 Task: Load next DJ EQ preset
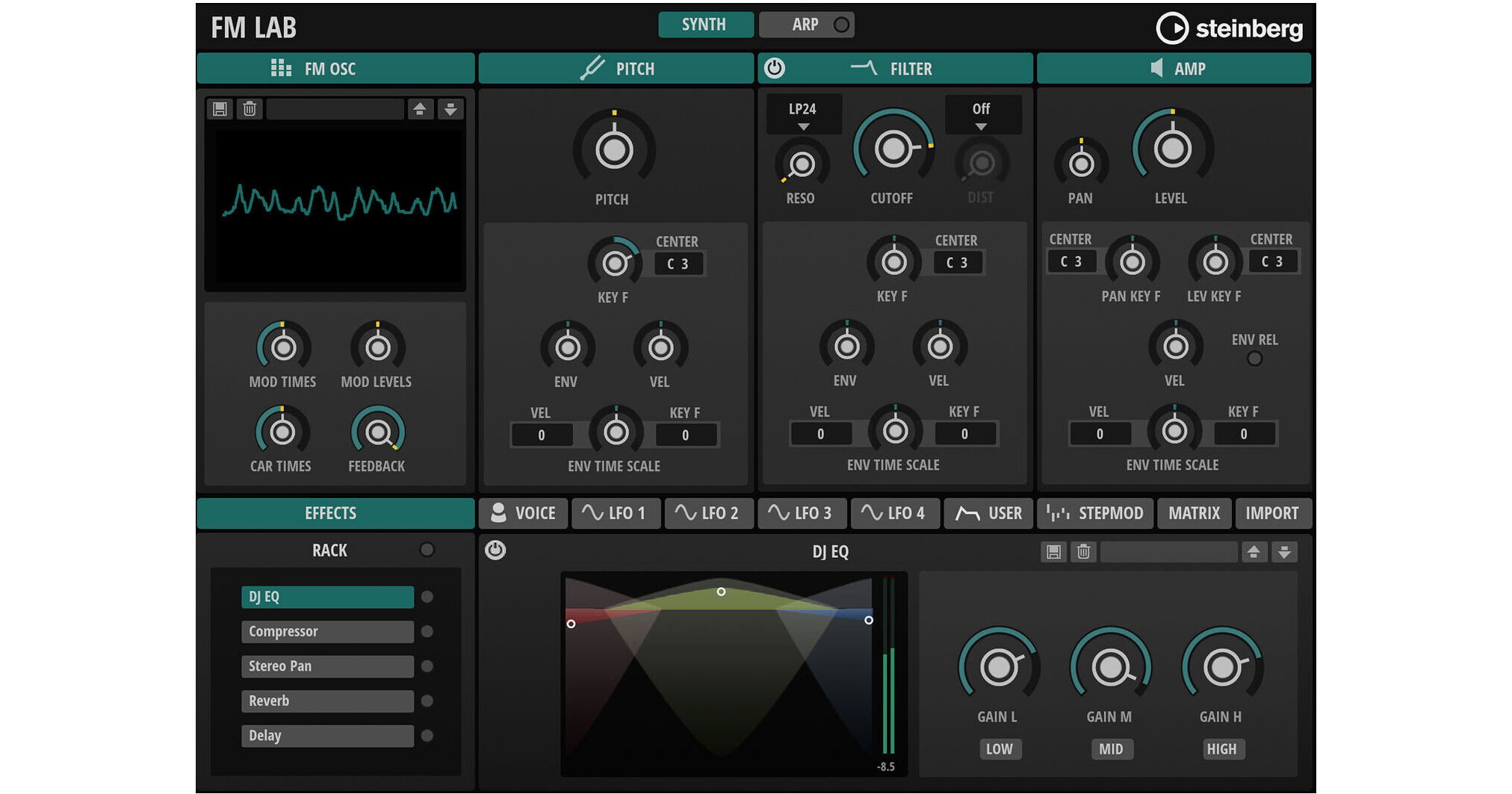point(1284,552)
